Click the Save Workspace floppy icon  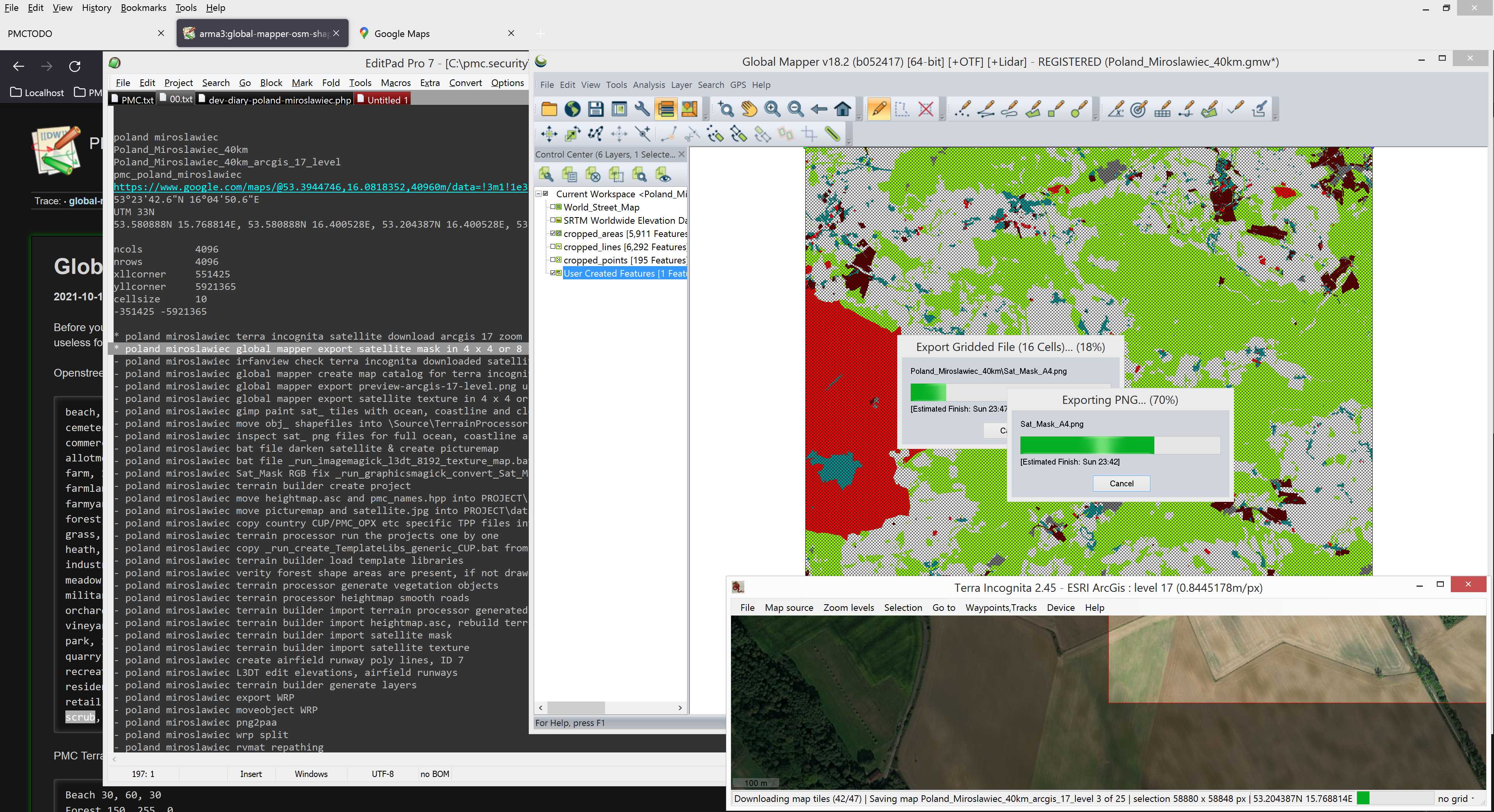(x=596, y=109)
